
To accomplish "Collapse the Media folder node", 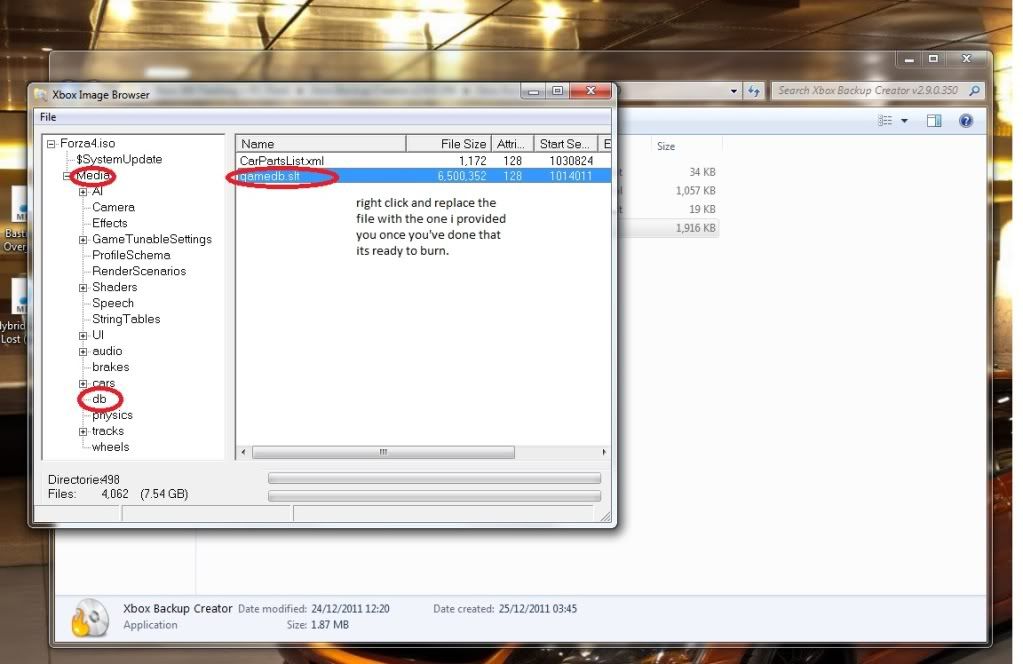I will tap(67, 176).
